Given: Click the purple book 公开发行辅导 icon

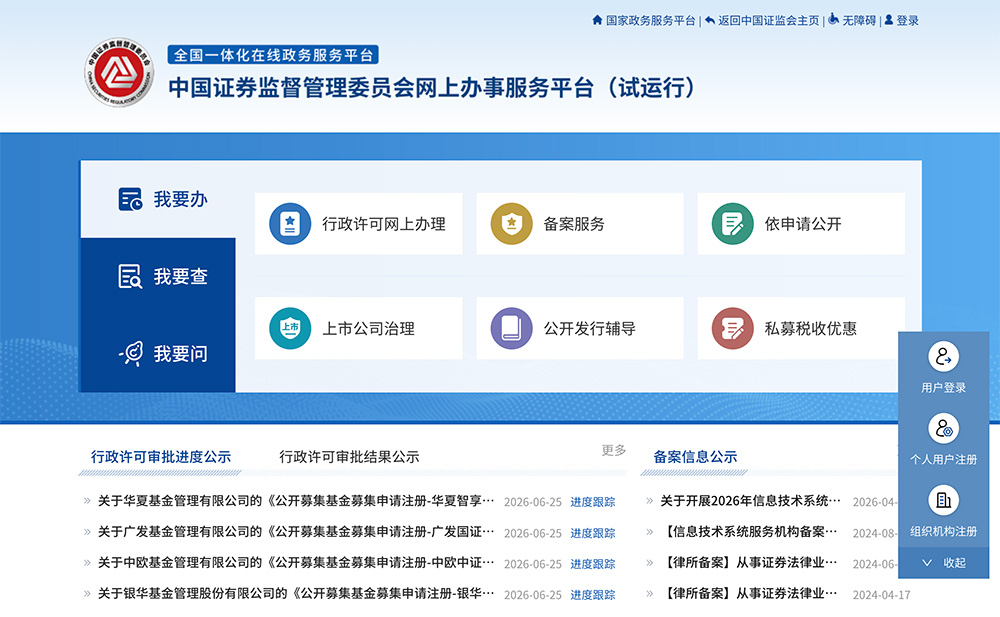Looking at the screenshot, I should coord(511,328).
